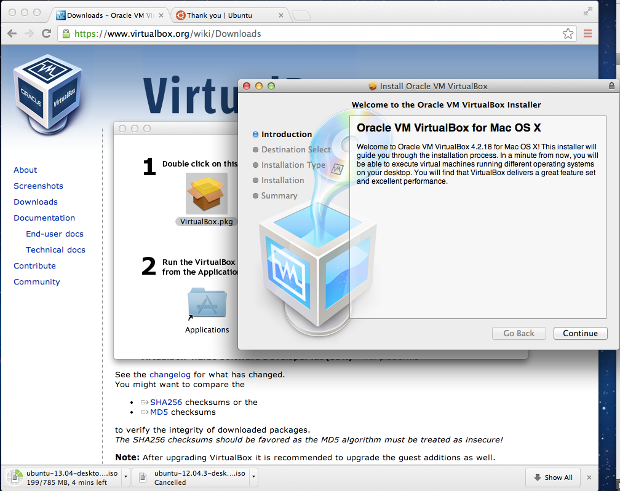This screenshot has height=491, width=620.
Task: Click the green SSL padlock in address bar
Action: pos(66,34)
